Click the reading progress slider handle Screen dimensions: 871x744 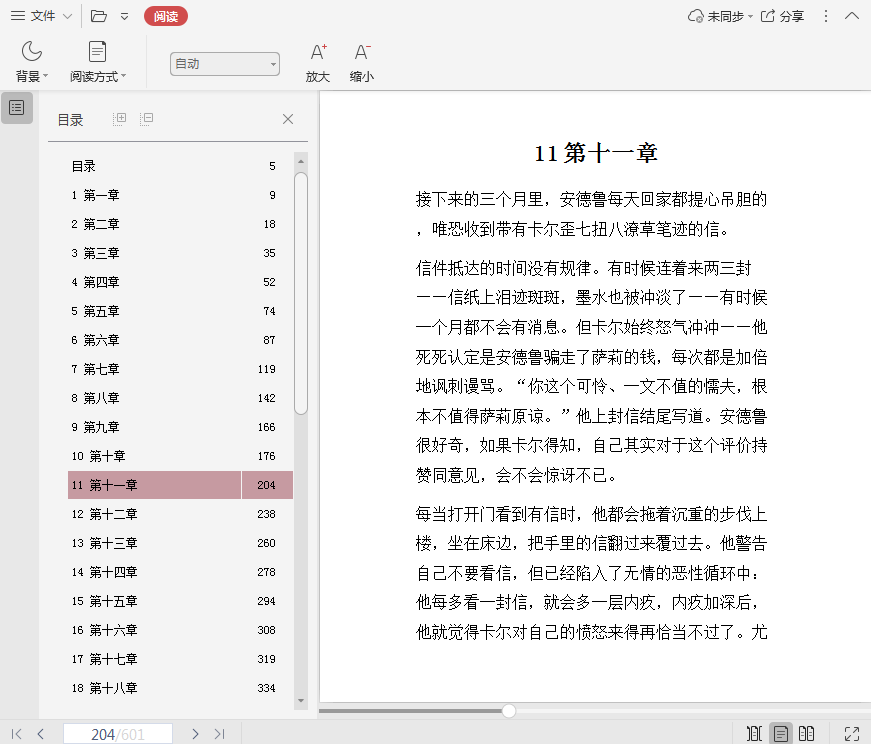coord(509,711)
